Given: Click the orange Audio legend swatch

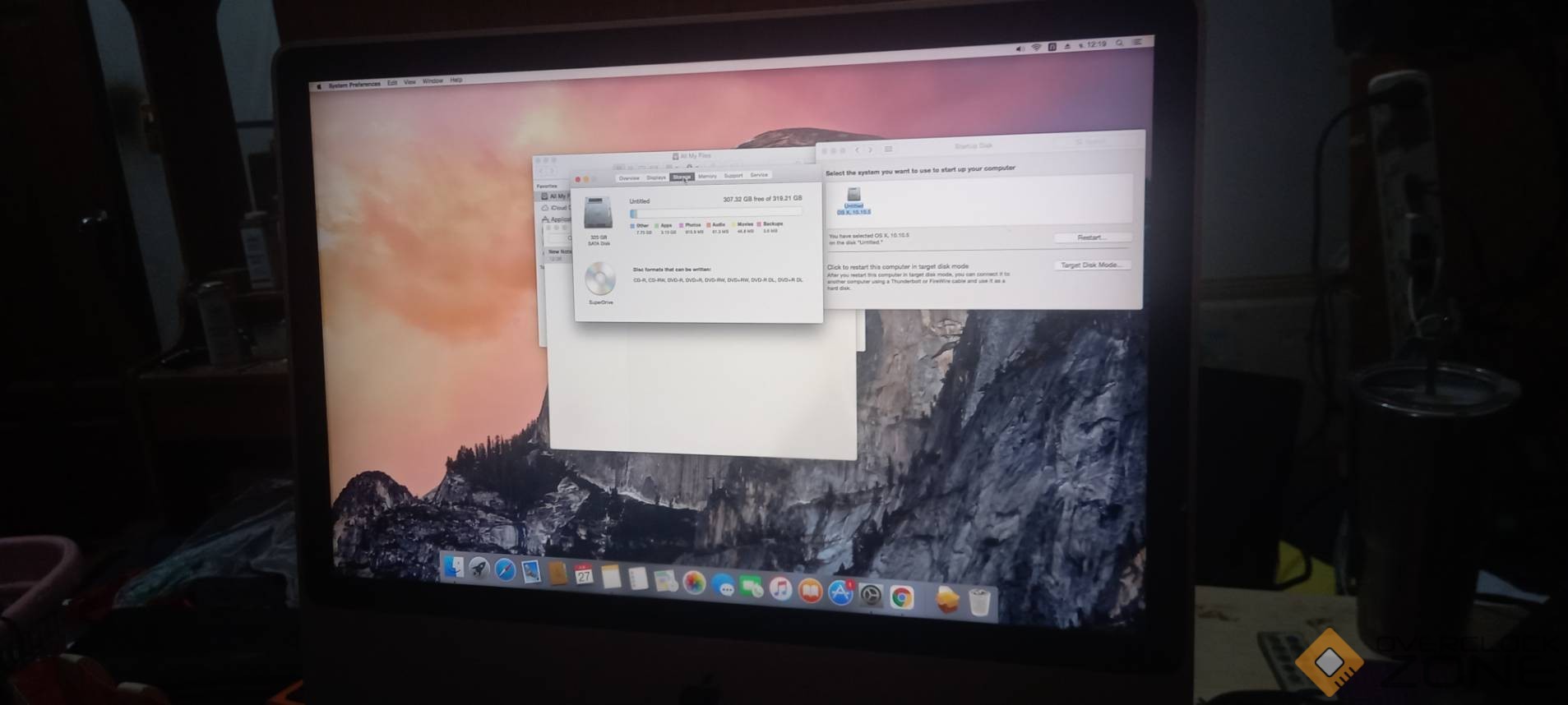Looking at the screenshot, I should (708, 225).
